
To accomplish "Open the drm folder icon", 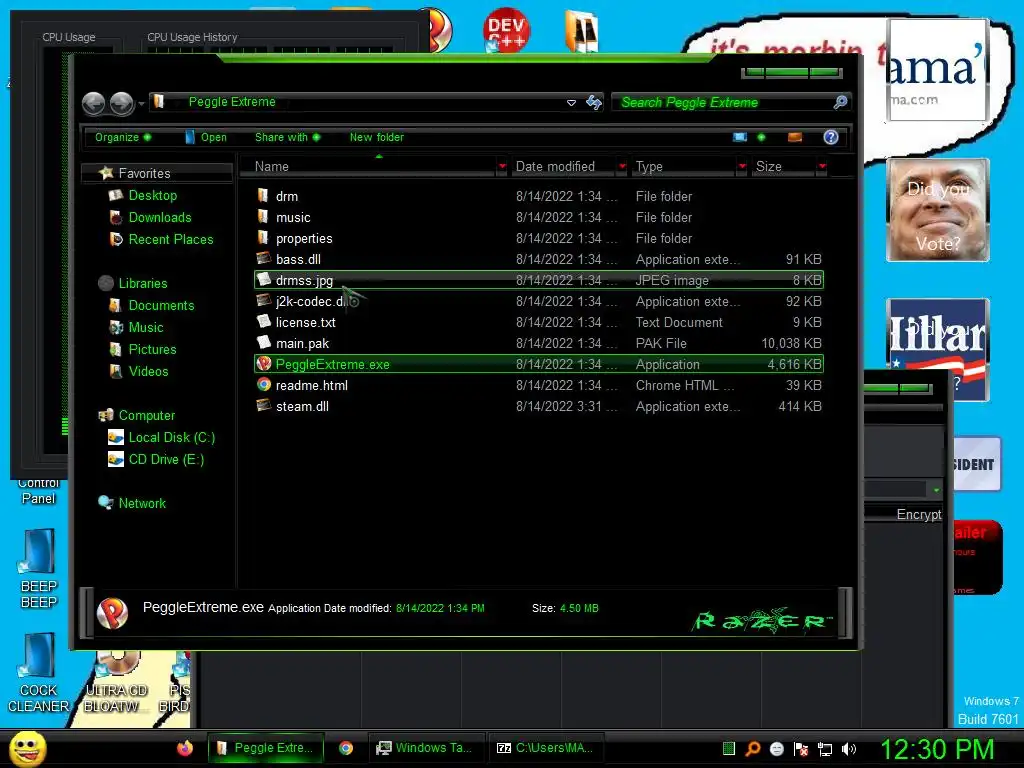I will (x=263, y=195).
